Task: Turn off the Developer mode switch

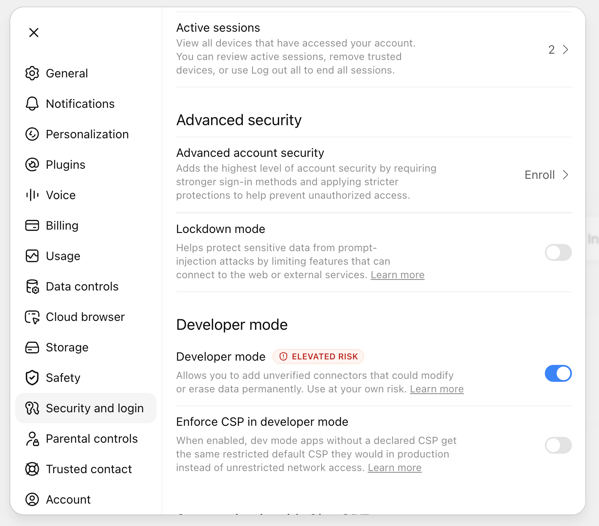Action: [558, 373]
